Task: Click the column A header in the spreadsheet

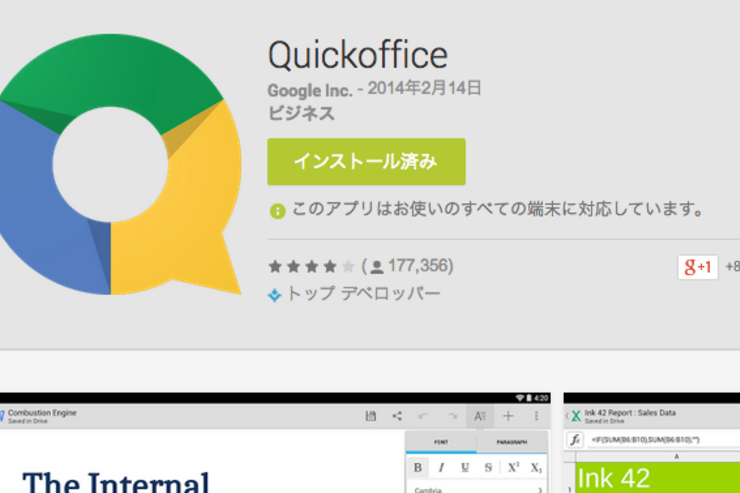Action: pyautogui.click(x=676, y=456)
